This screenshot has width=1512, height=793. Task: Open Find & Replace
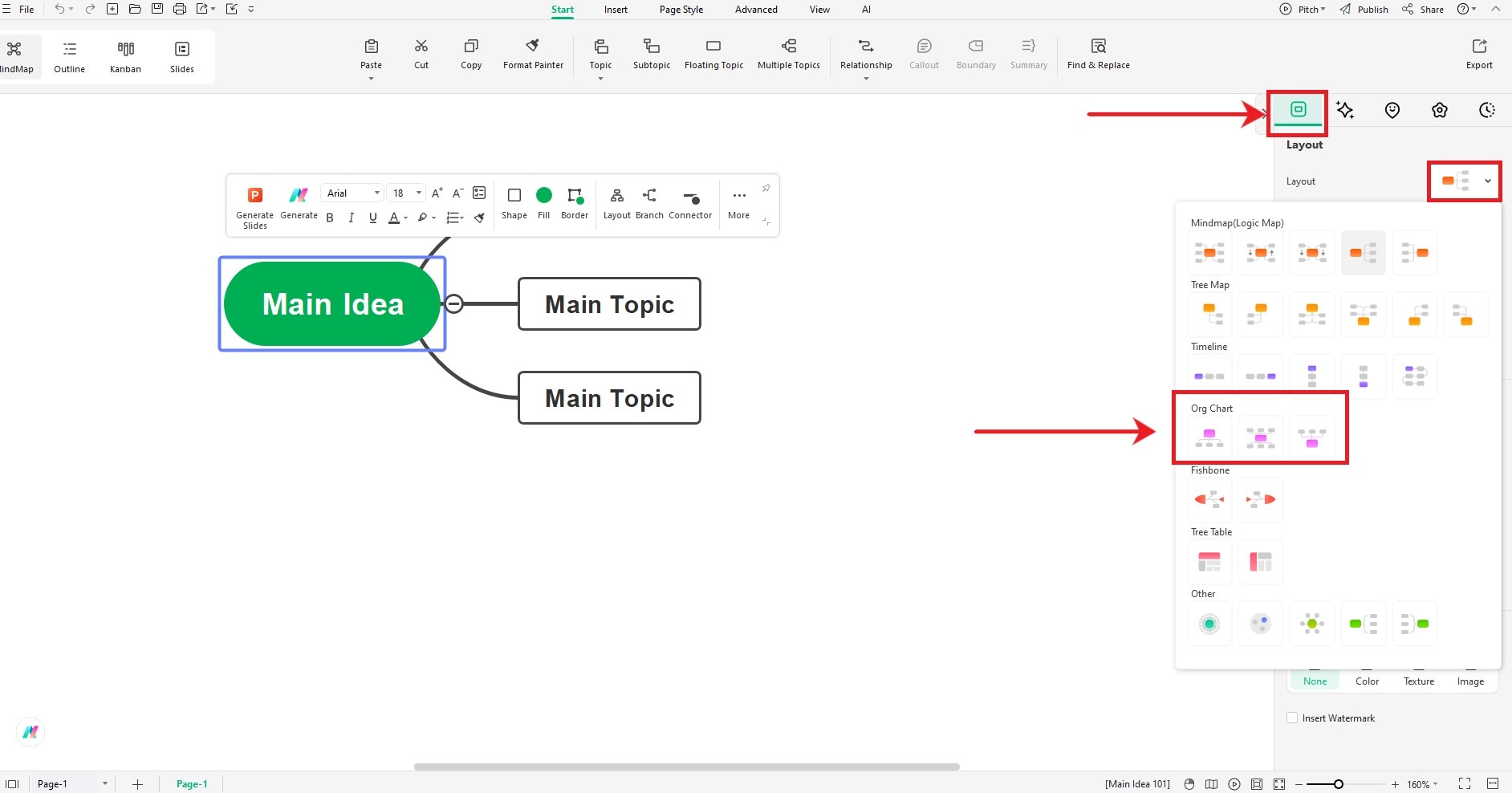pyautogui.click(x=1098, y=54)
